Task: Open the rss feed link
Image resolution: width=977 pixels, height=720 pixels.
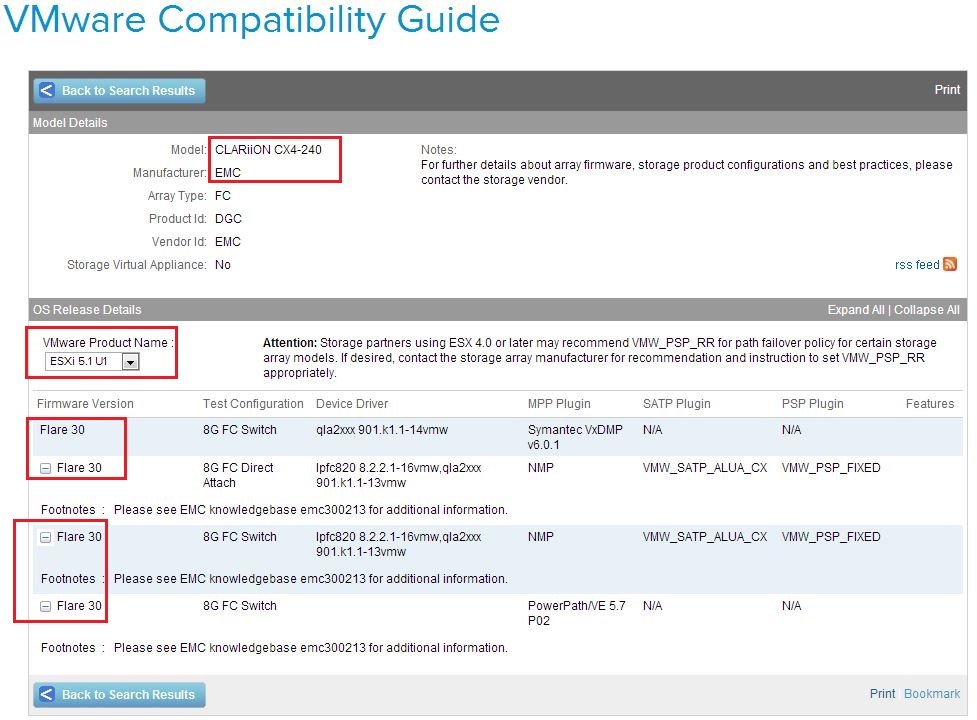Action: [917, 265]
